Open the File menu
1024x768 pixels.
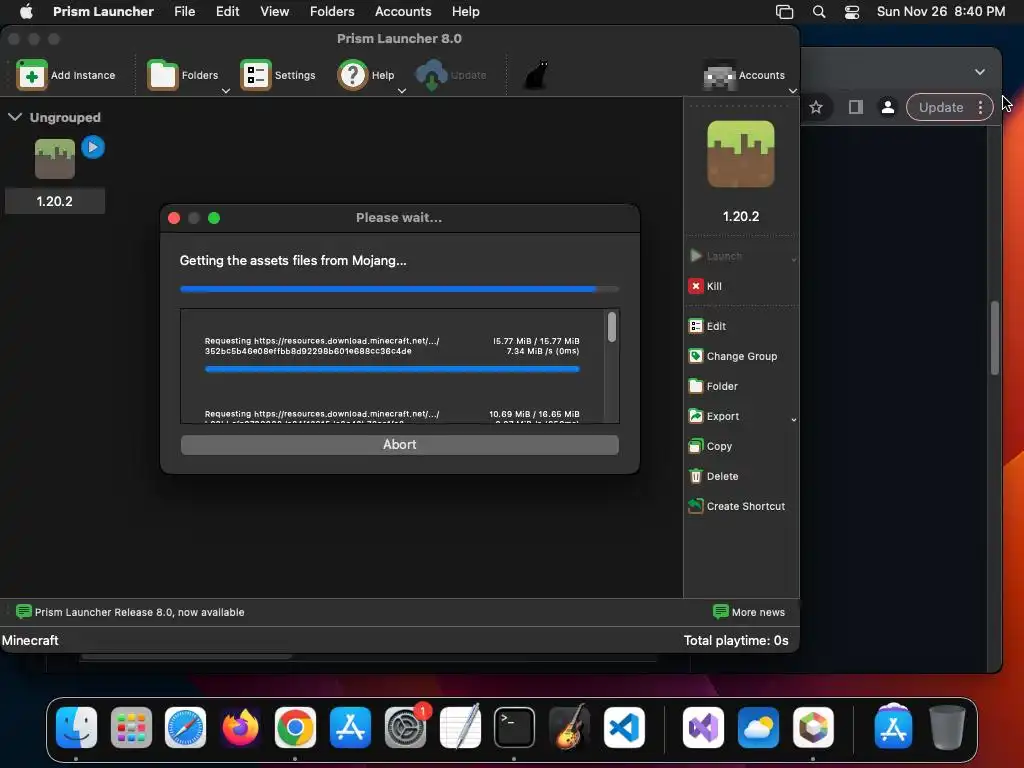(185, 12)
